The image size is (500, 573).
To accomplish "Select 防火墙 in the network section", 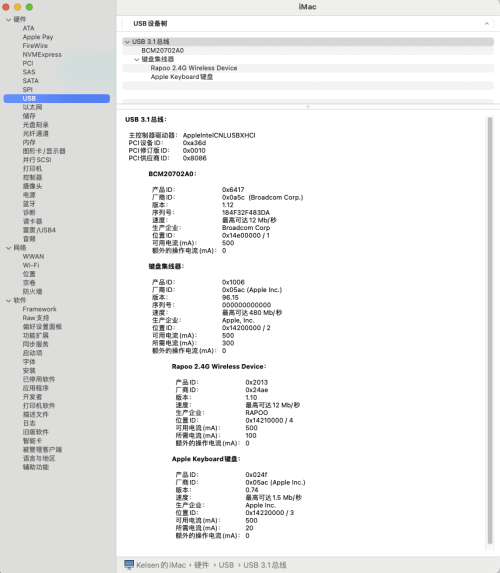I will coord(32,292).
